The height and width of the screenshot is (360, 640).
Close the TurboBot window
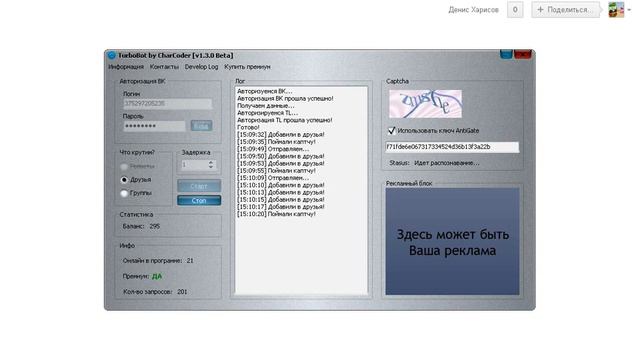(522, 54)
